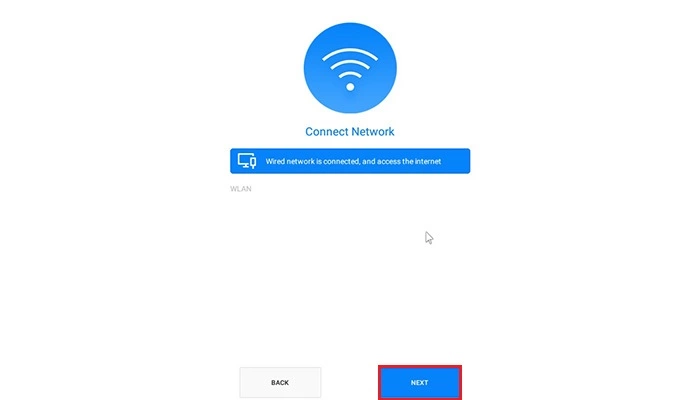This screenshot has height=400, width=700.
Task: Go back using the BACK button
Action: click(x=280, y=383)
